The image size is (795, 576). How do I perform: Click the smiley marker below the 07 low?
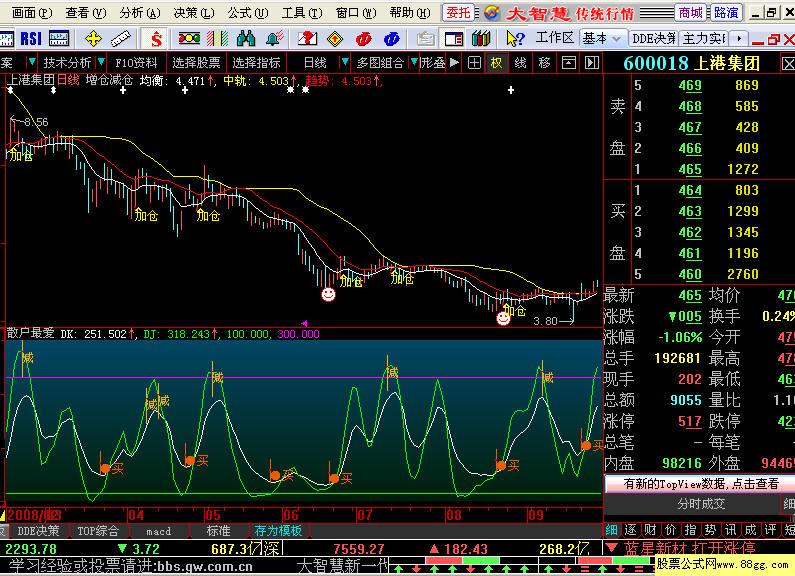point(329,294)
